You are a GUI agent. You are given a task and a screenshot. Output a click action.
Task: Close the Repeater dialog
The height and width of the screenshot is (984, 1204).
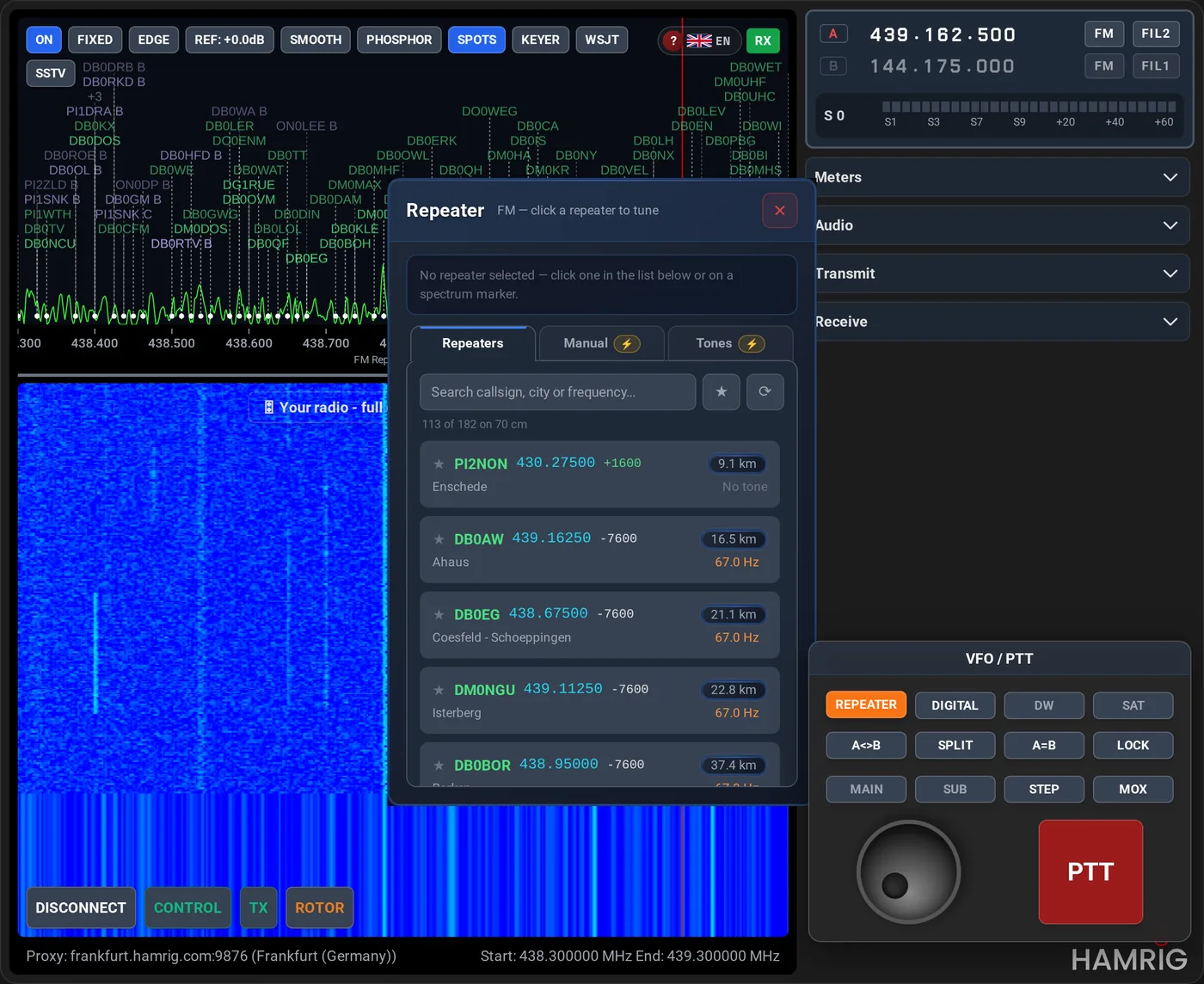(779, 211)
